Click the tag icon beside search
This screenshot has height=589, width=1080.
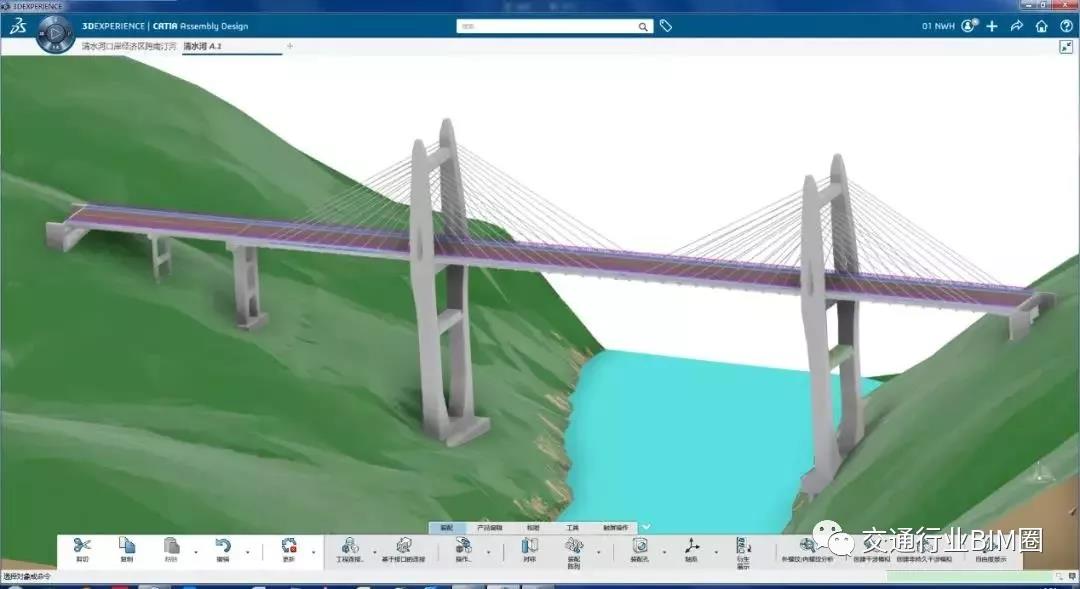(x=666, y=26)
